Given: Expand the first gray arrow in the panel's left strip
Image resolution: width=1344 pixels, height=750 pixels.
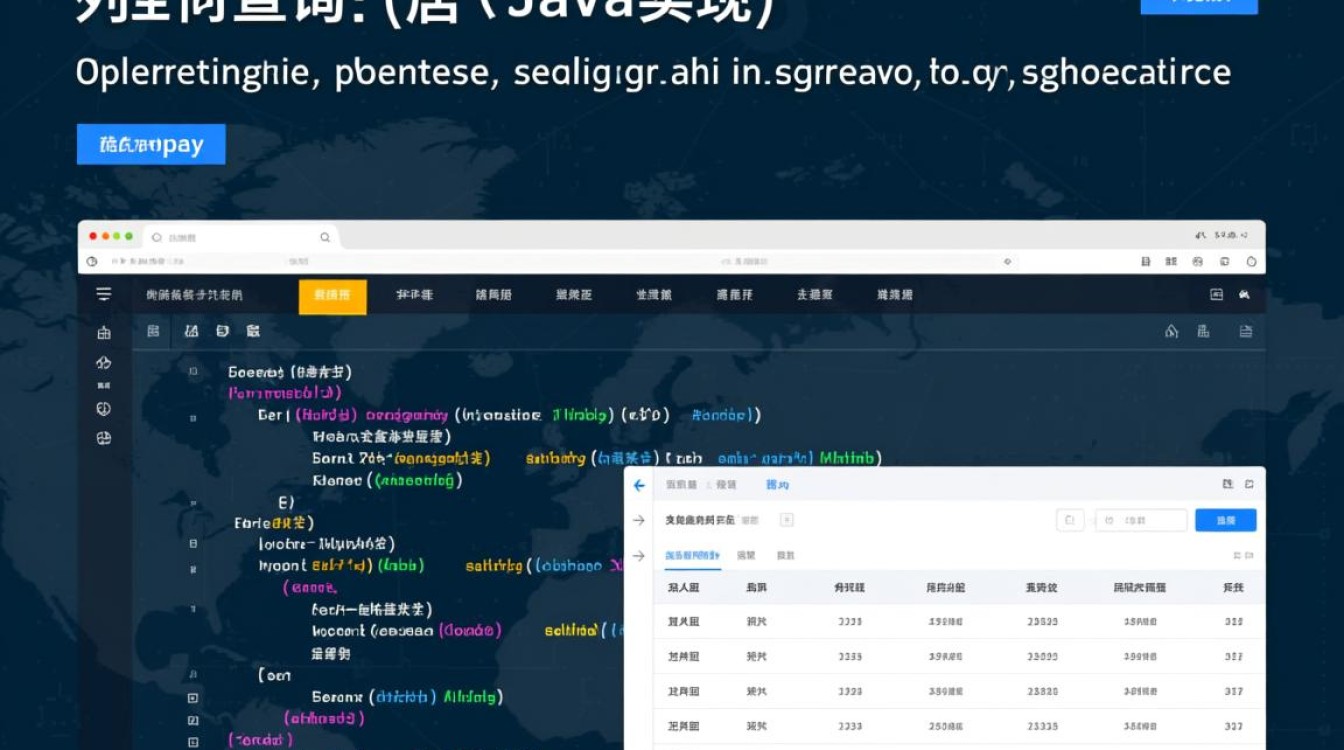Looking at the screenshot, I should [x=639, y=520].
